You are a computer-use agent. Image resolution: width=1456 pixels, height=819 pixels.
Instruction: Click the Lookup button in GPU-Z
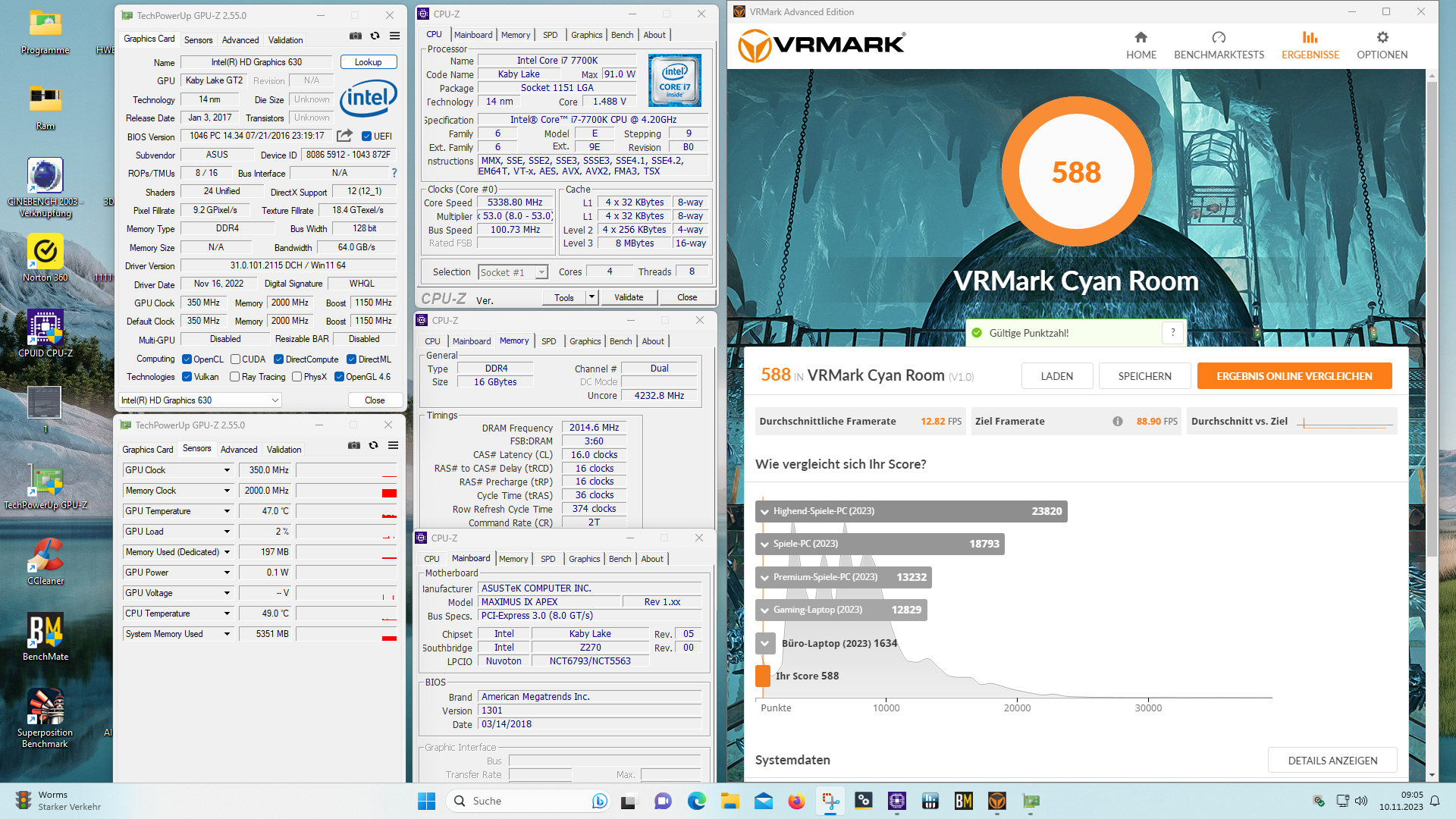point(369,62)
